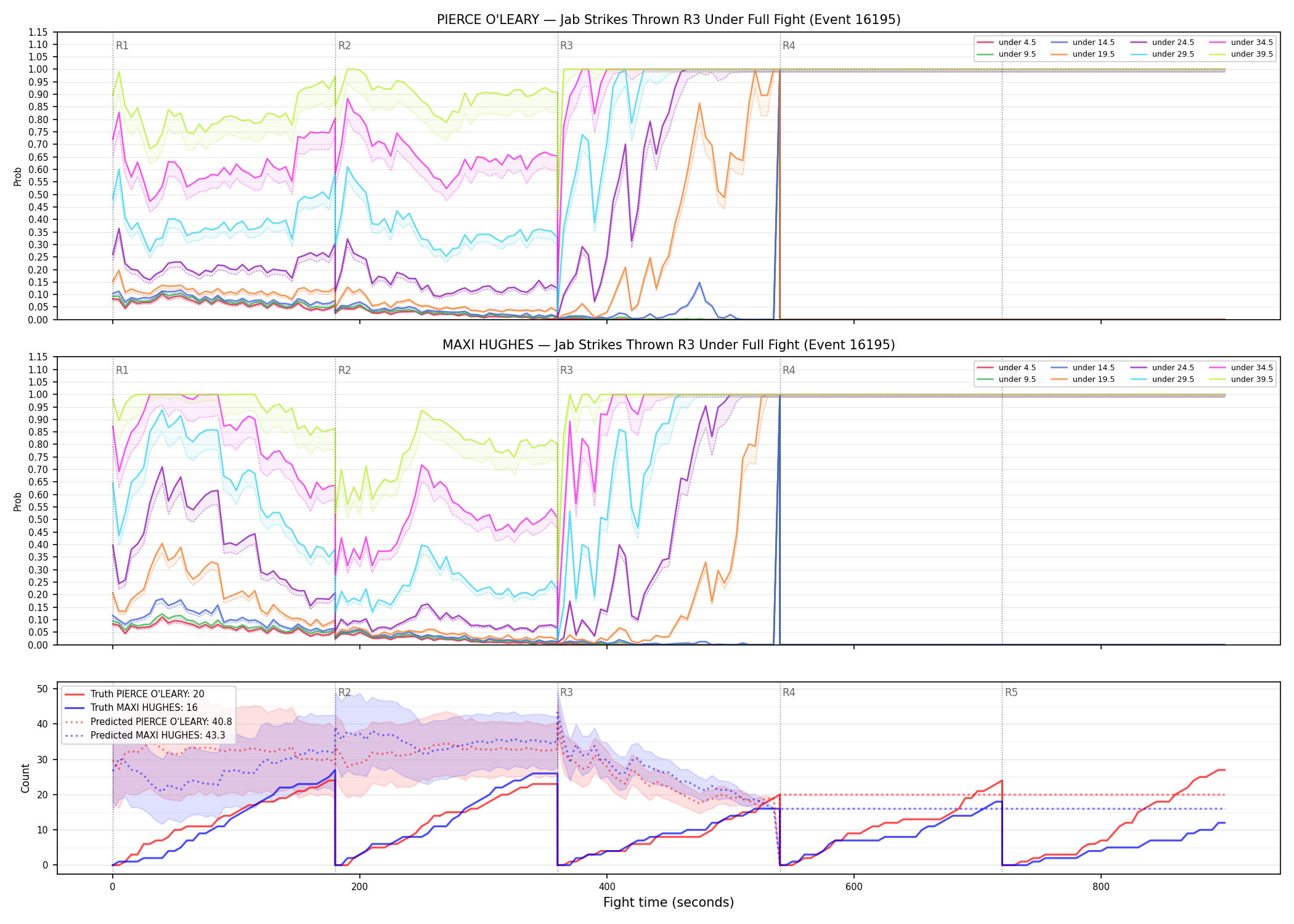Select the 'Fight time (seconds)' axis label
The height and width of the screenshot is (924, 1294).
(x=669, y=902)
